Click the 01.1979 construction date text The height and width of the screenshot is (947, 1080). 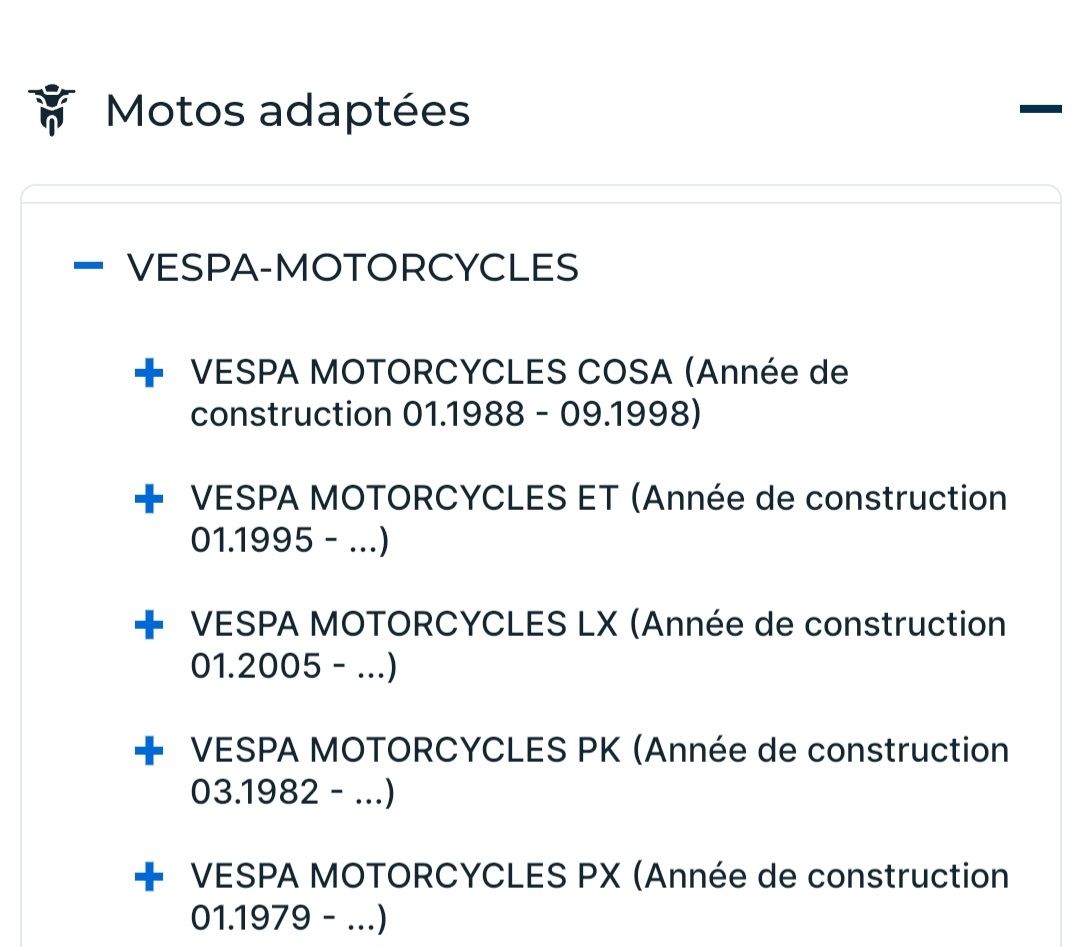[x=251, y=918]
